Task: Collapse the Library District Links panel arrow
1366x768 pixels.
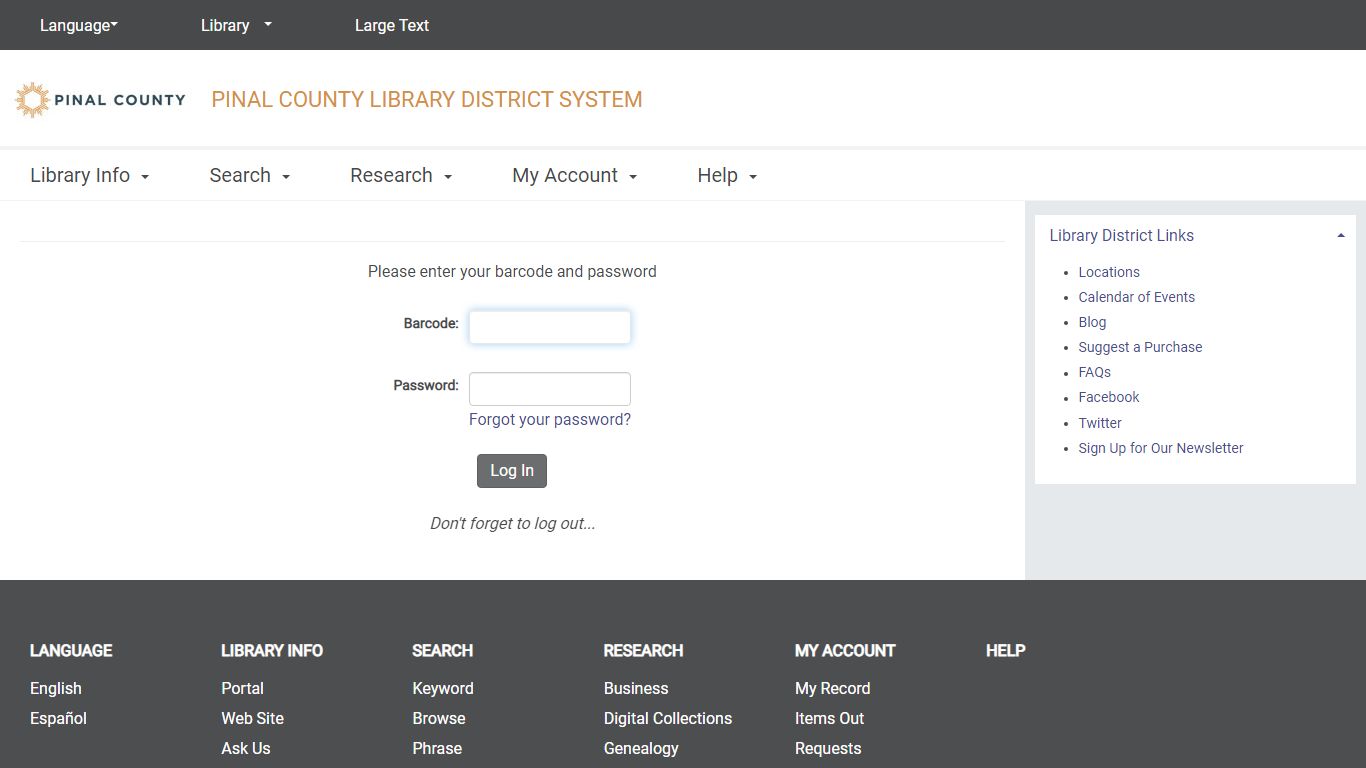Action: (x=1340, y=236)
